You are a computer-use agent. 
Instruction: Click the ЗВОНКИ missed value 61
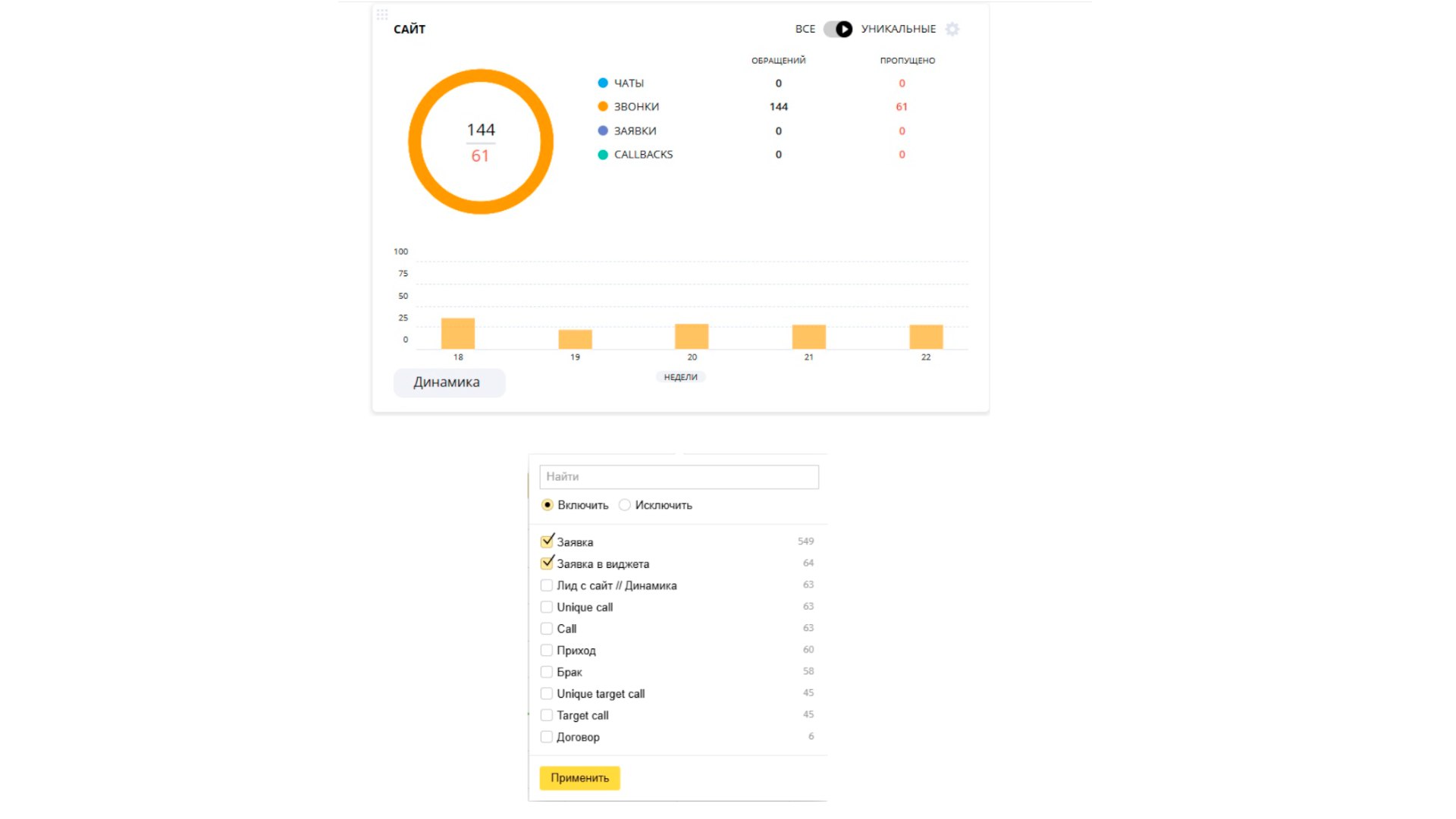coord(902,107)
